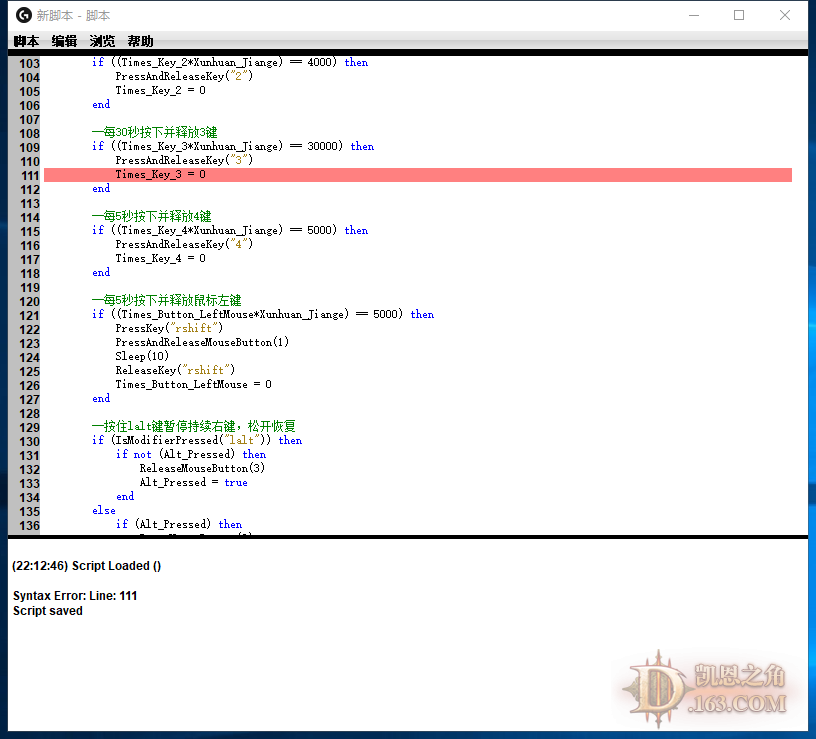Image resolution: width=816 pixels, height=739 pixels.
Task: Click the PressAndReleaseKey("3") line
Action: [184, 160]
